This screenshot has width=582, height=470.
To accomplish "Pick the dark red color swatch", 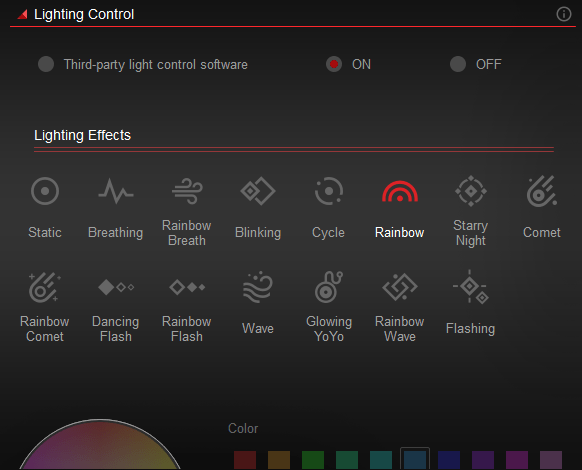I will [x=245, y=460].
